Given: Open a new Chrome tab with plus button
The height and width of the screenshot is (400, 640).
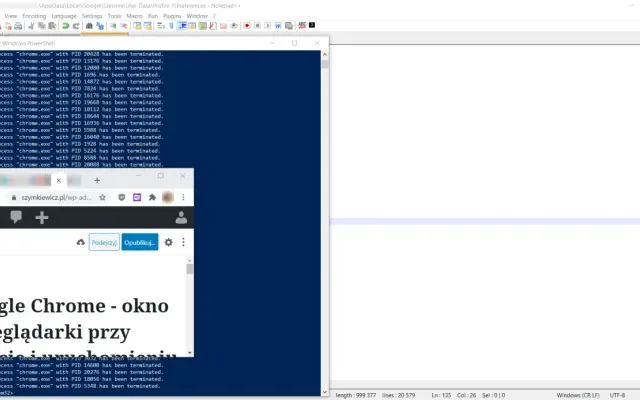Looking at the screenshot, I should click(x=97, y=180).
